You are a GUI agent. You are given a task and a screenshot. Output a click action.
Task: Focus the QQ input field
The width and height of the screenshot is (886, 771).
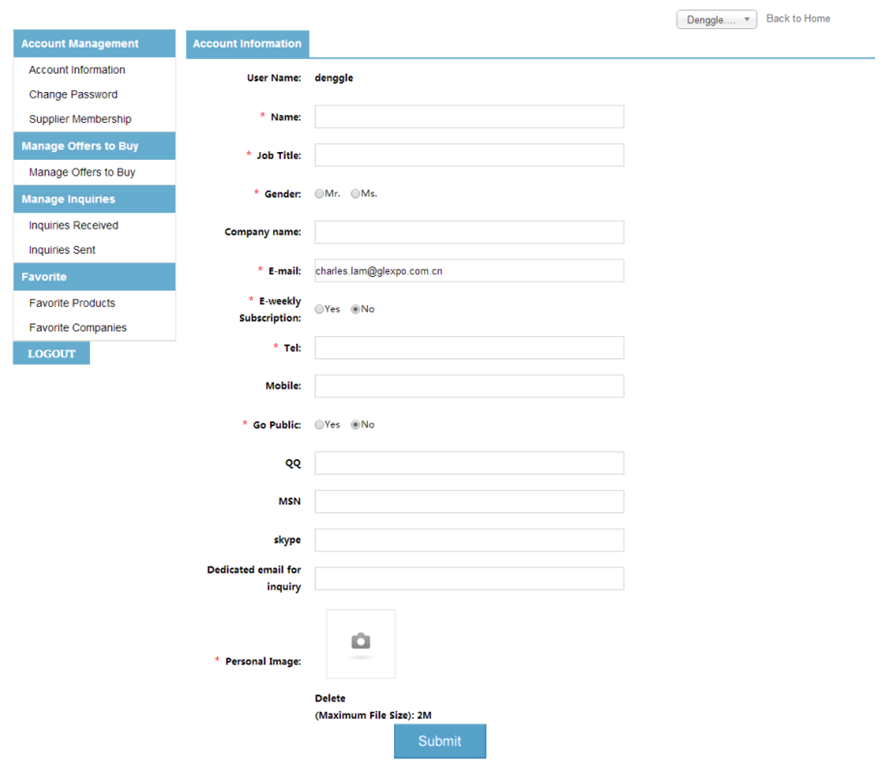click(469, 463)
